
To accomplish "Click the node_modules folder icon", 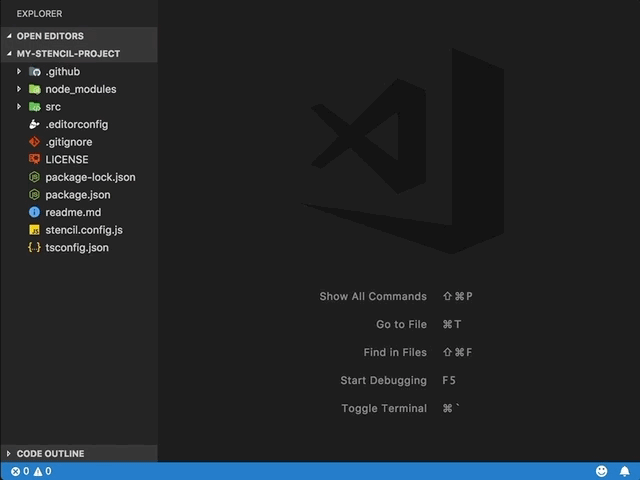I will (35, 89).
